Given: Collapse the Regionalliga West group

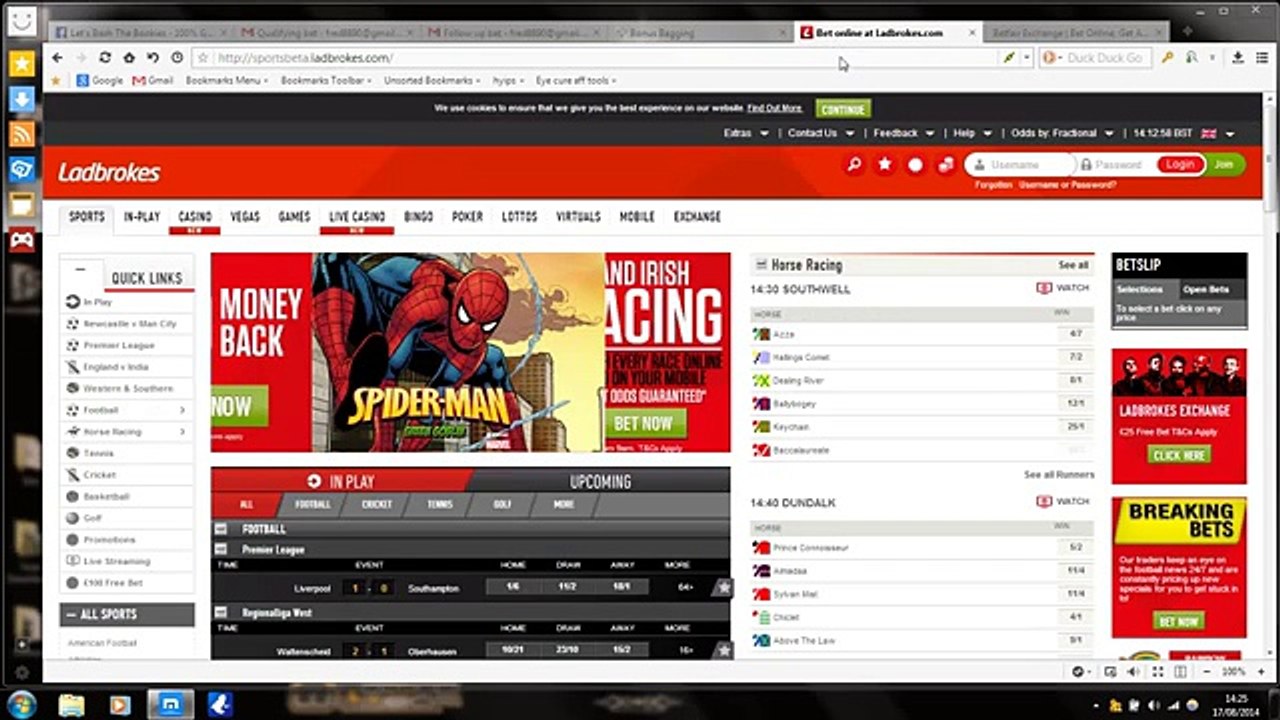Looking at the screenshot, I should 221,612.
